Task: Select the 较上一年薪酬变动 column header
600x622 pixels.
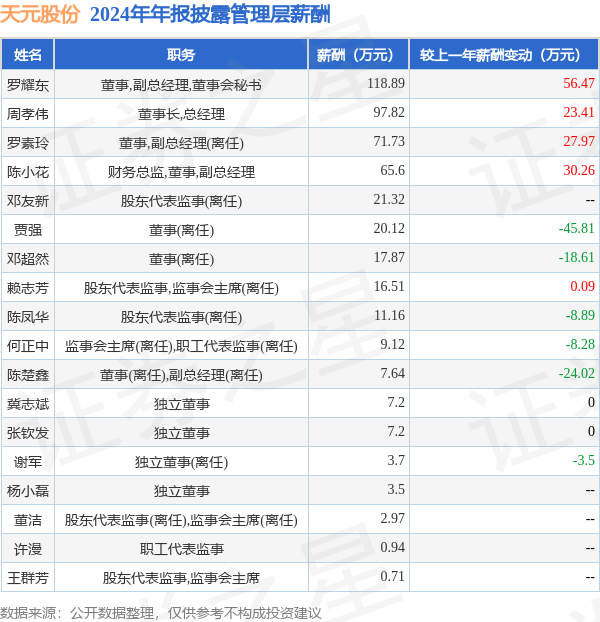Action: pyautogui.click(x=504, y=55)
